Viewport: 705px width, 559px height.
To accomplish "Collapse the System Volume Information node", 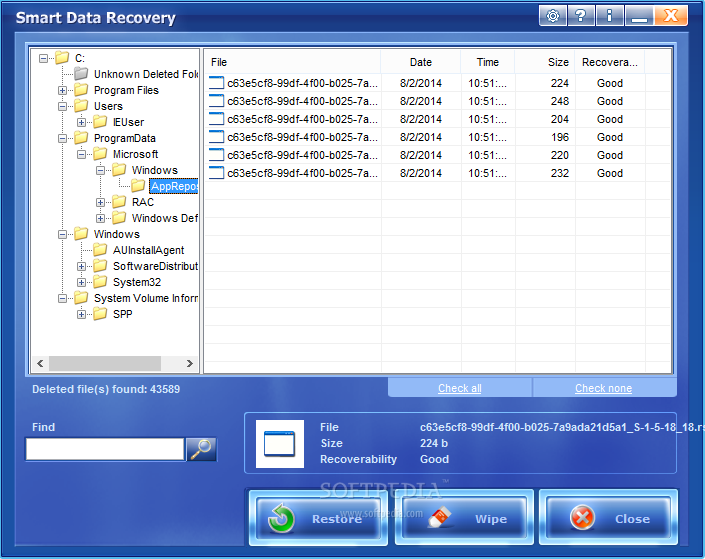I will [62, 298].
